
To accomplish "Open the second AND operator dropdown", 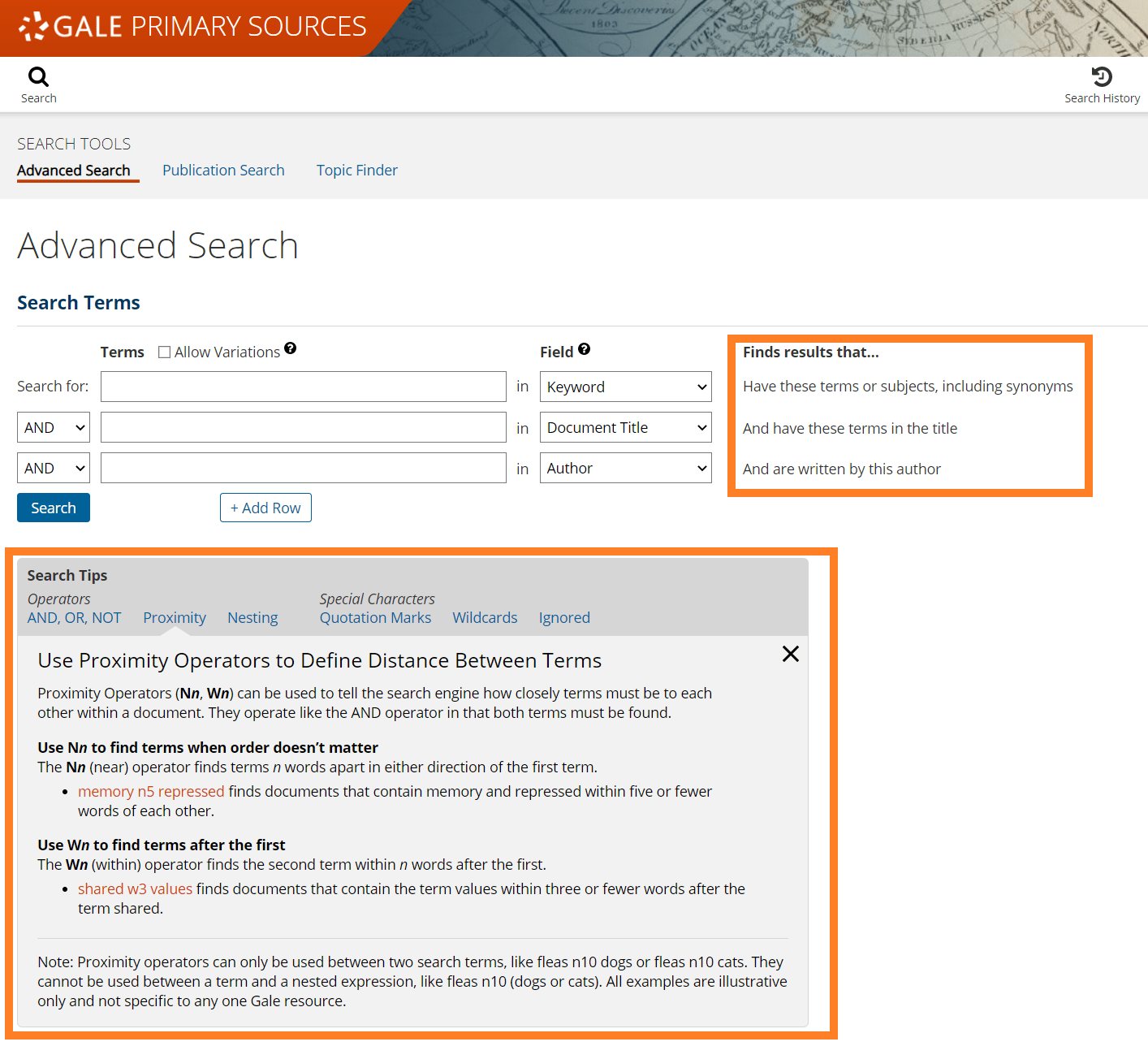I will point(54,469).
